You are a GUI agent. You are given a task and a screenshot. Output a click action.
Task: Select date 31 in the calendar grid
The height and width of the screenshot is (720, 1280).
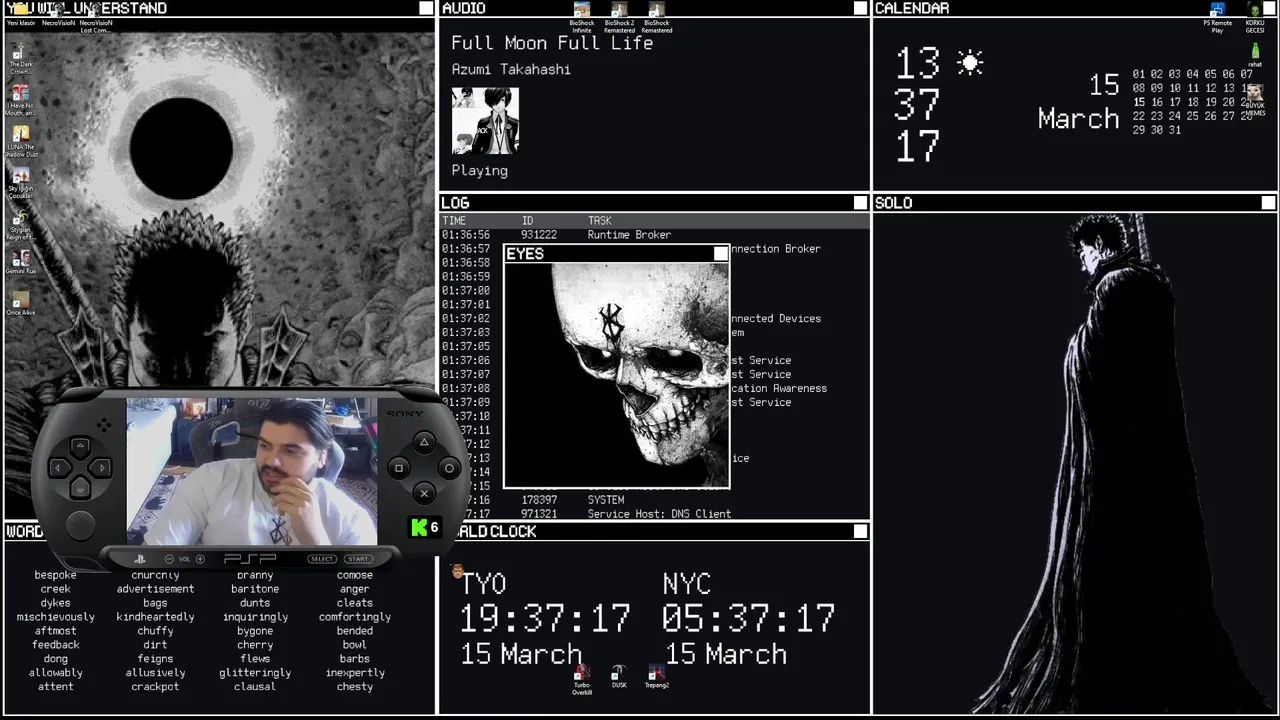tap(1175, 130)
